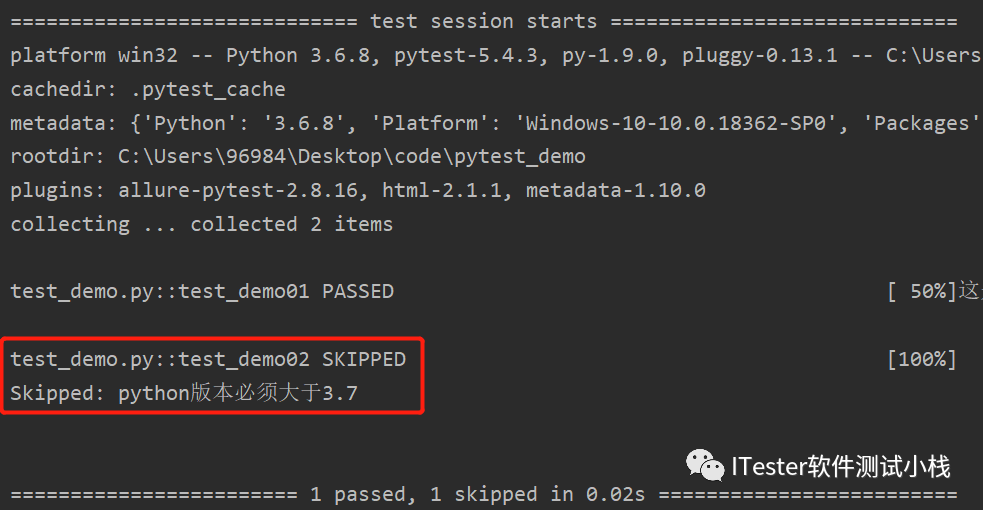Click the test session starts header line
The height and width of the screenshot is (510, 983).
pyautogui.click(x=483, y=21)
